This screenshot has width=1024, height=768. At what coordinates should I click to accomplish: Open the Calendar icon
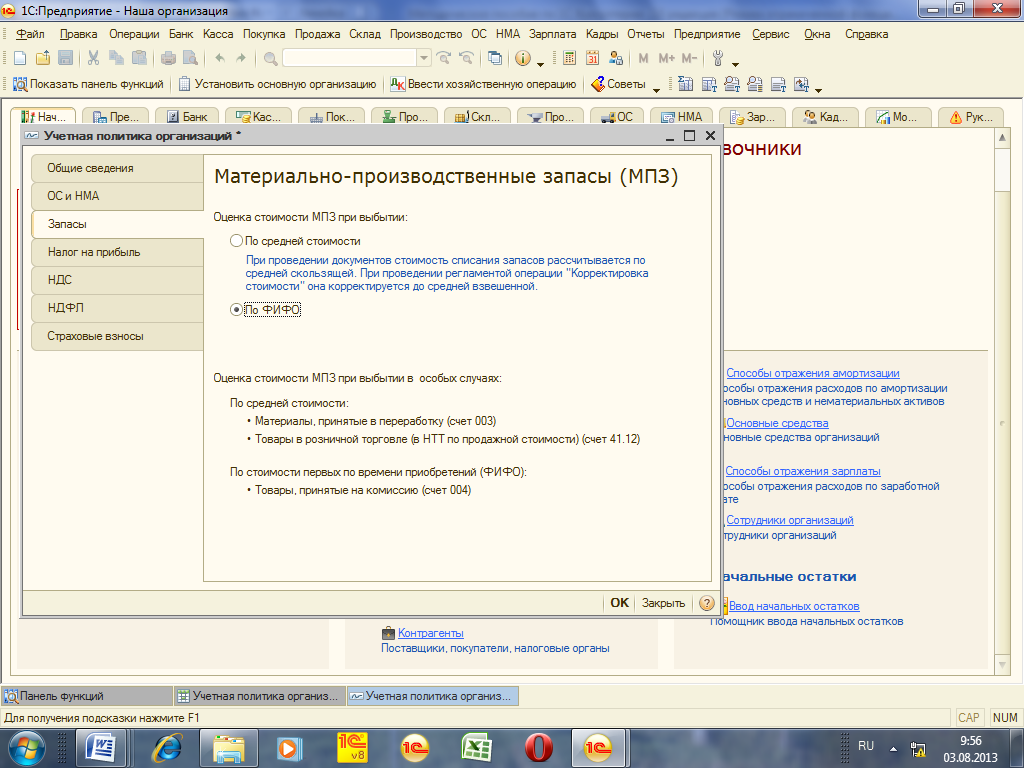pos(592,58)
